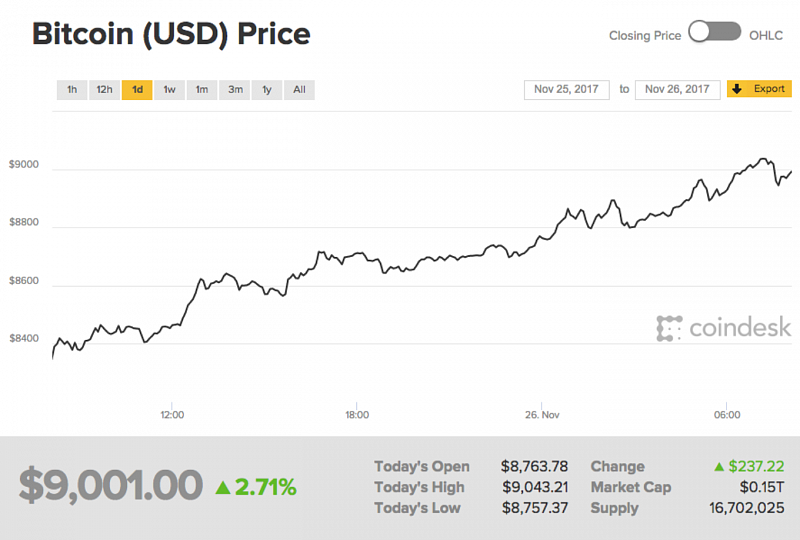Select the 1h time range

72,90
